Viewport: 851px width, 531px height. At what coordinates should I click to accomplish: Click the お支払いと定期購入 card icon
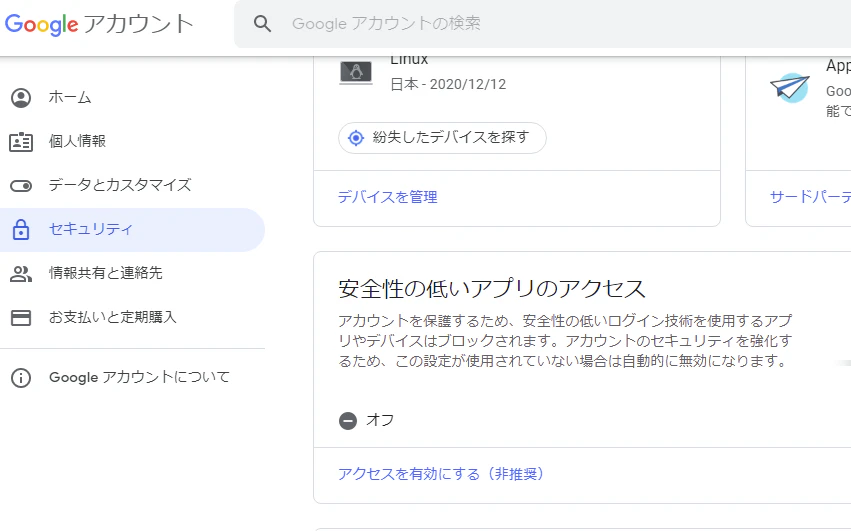click(x=21, y=318)
